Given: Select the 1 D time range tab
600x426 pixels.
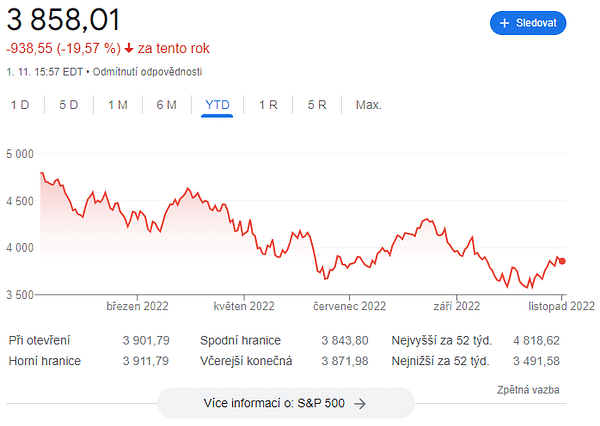Looking at the screenshot, I should pos(20,105).
